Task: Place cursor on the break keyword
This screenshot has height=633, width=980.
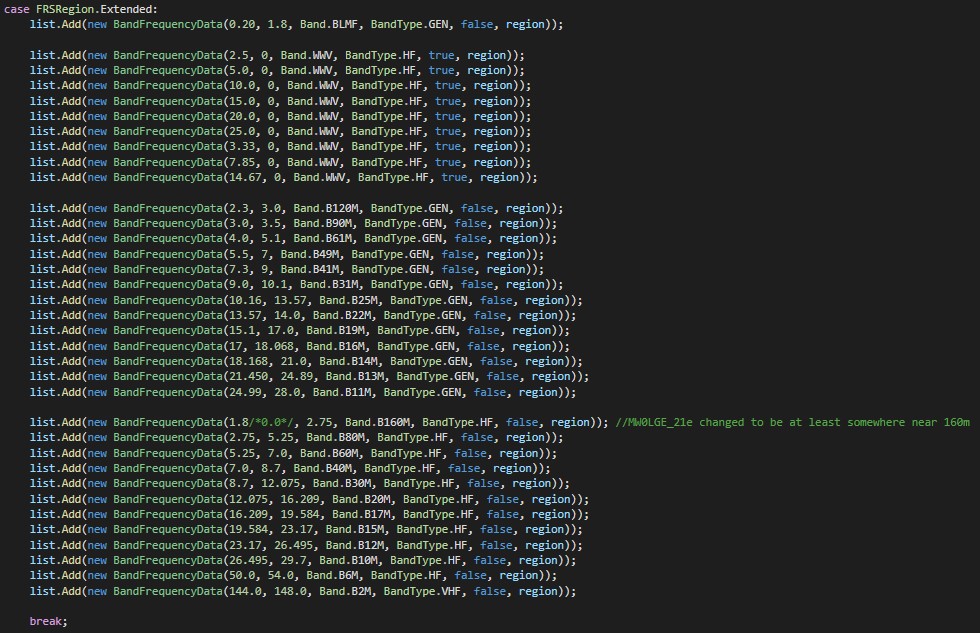Action: [47, 621]
